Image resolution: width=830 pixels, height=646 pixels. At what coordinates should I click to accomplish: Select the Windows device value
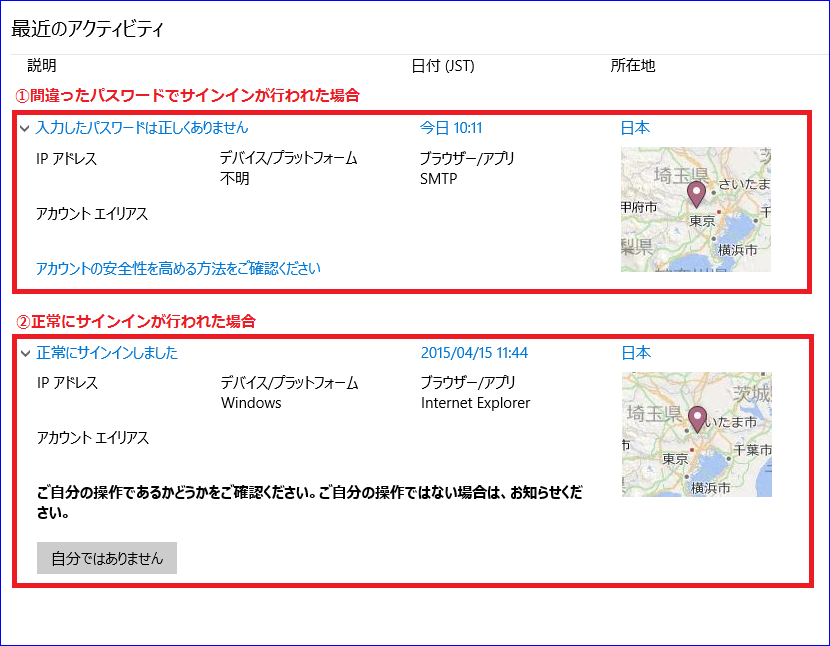pyautogui.click(x=251, y=403)
